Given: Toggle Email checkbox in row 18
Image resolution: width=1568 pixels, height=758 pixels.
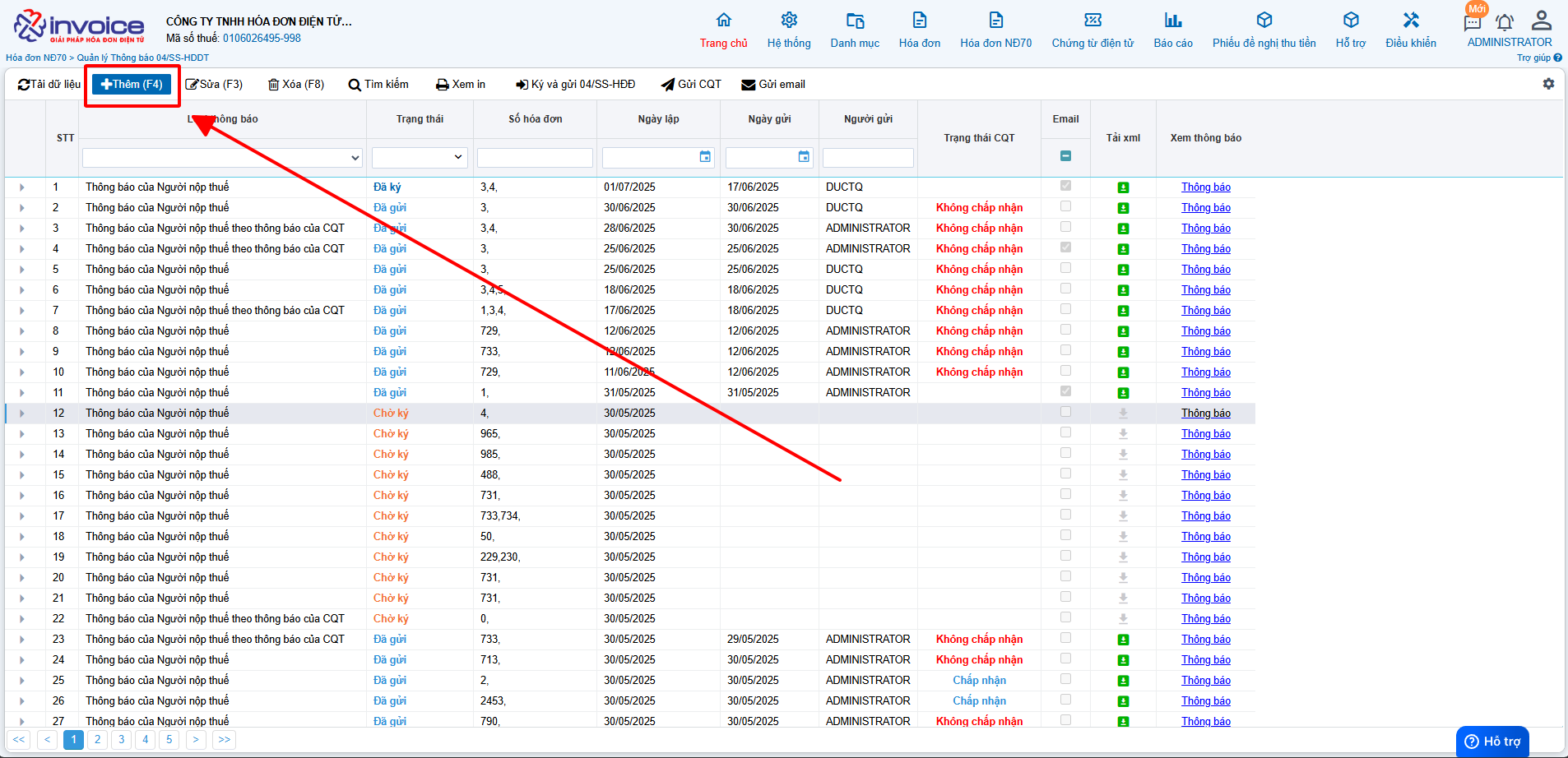Looking at the screenshot, I should (x=1065, y=535).
